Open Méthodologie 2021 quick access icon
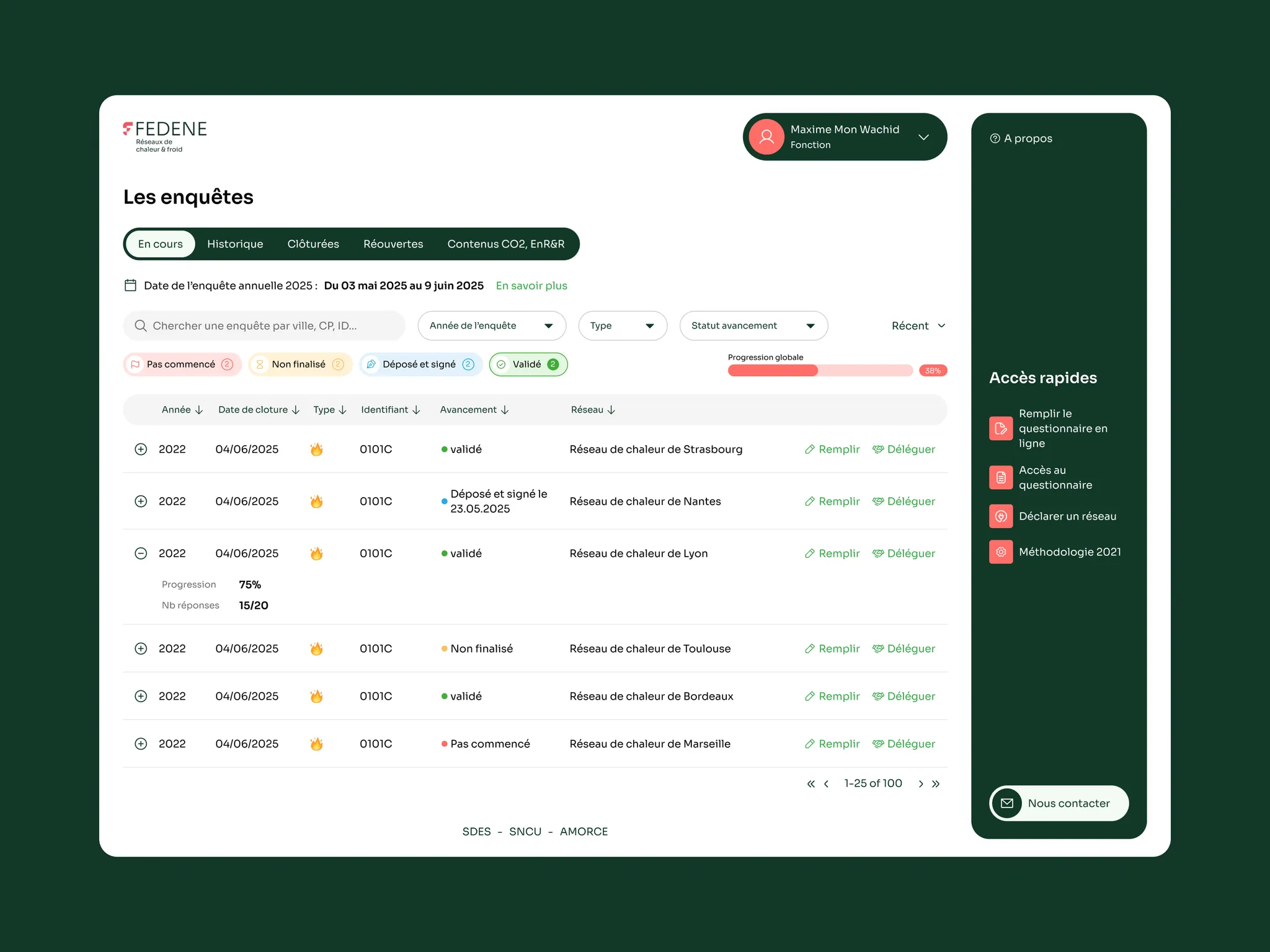Screen dimensions: 1270x952 tap(1000, 552)
